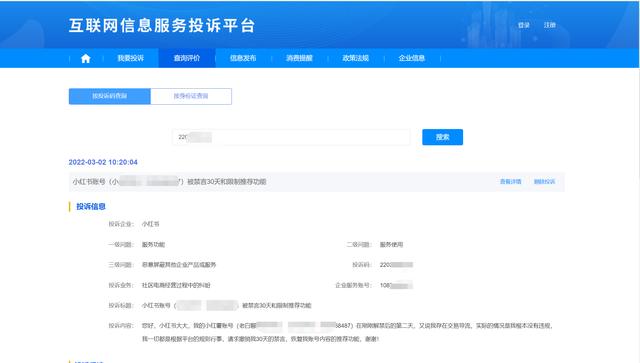Open 查看详情 for the complaint
640x363 pixels.
pyautogui.click(x=511, y=182)
